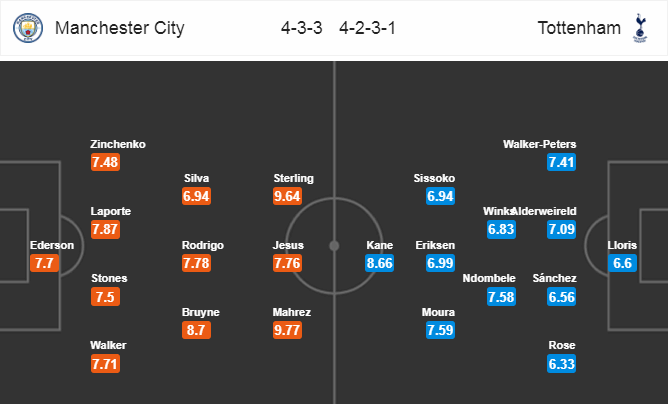Viewport: 668px width, 404px height.
Task: Click Rodrigo's 7.78 rating badge
Action: click(196, 263)
